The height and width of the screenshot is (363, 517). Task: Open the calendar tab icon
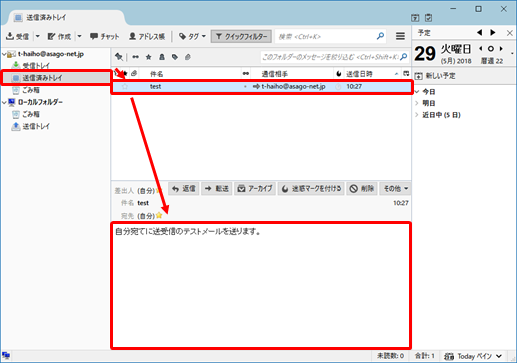tap(415, 18)
